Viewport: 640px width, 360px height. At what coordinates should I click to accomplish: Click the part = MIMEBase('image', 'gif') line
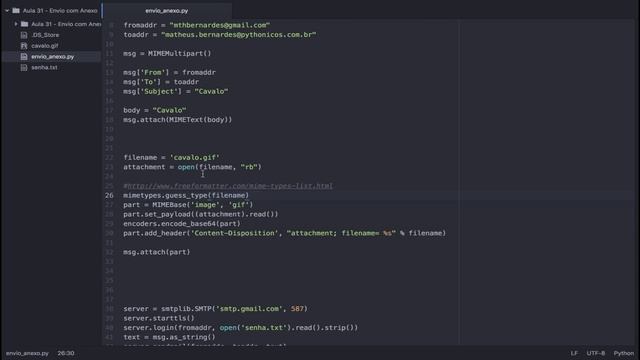pos(188,205)
